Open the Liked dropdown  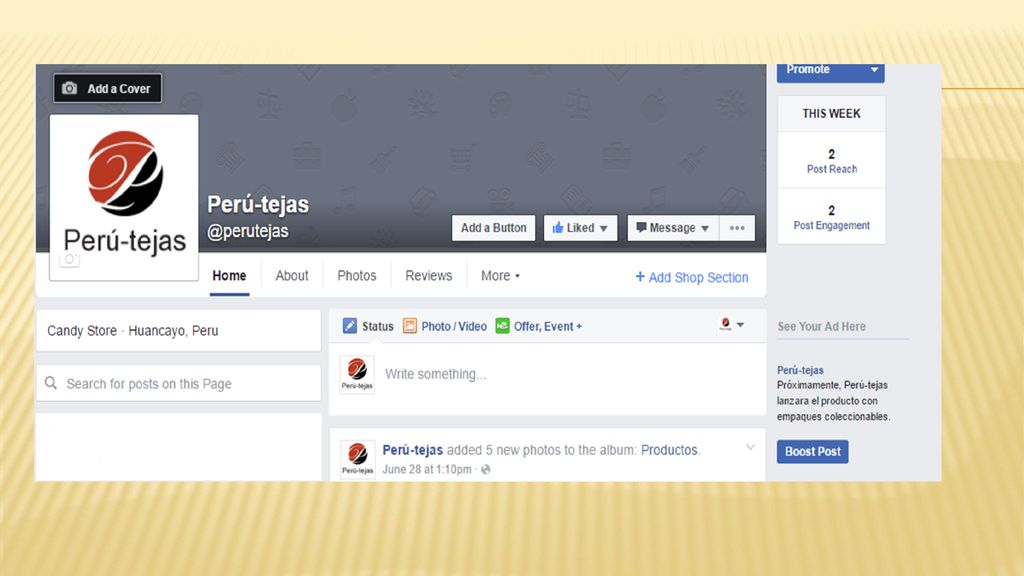coord(580,228)
